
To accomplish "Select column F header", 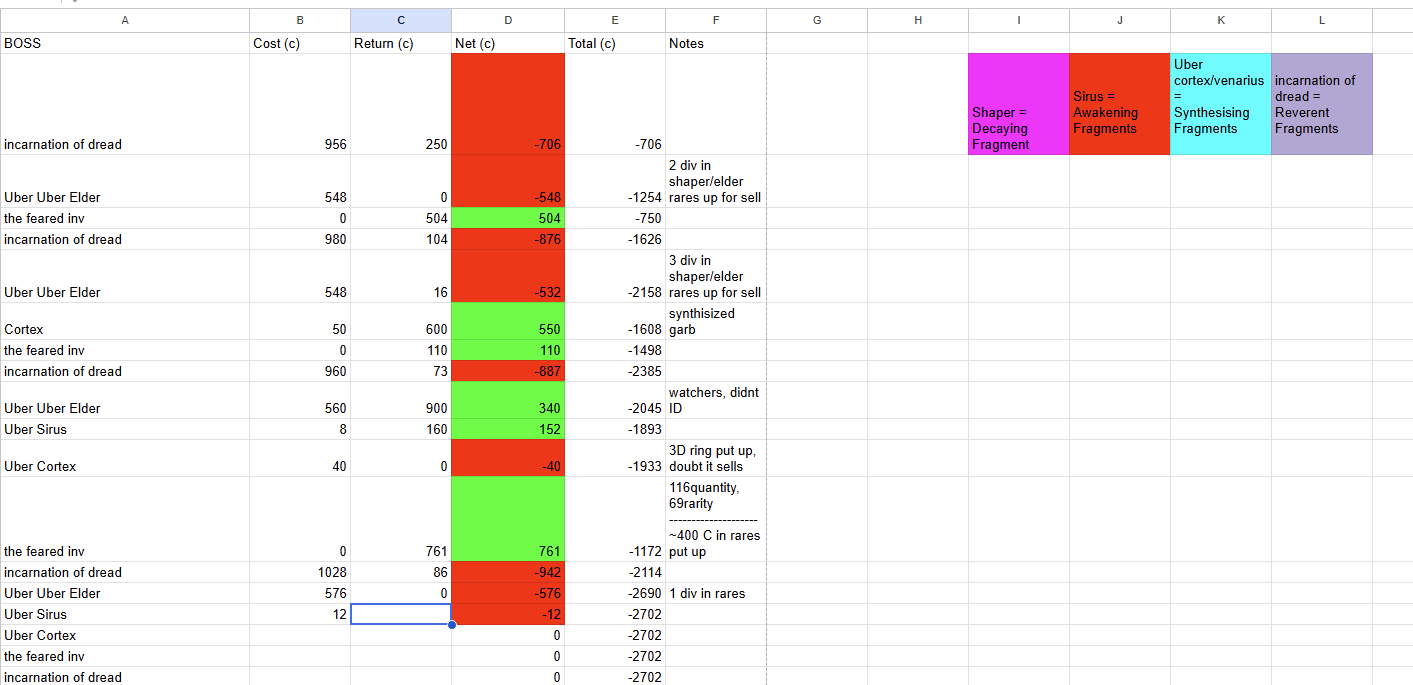I will 716,20.
